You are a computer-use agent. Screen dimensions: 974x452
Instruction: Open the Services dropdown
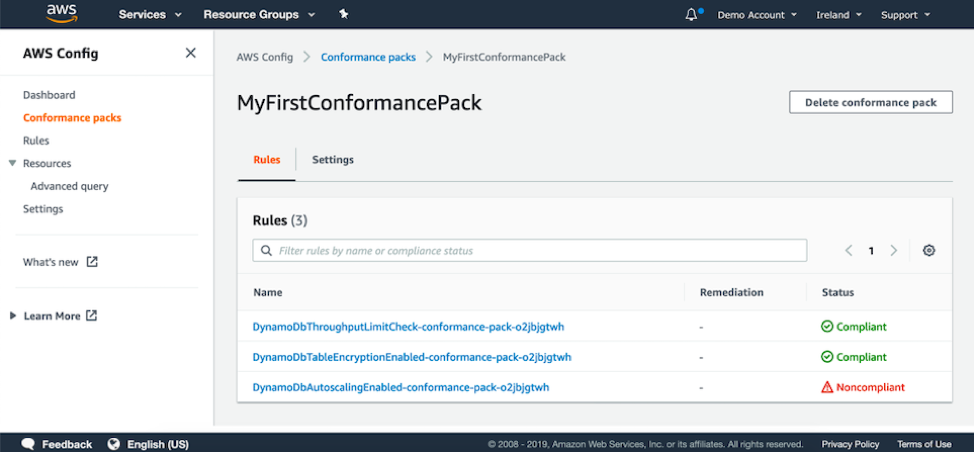pyautogui.click(x=150, y=14)
